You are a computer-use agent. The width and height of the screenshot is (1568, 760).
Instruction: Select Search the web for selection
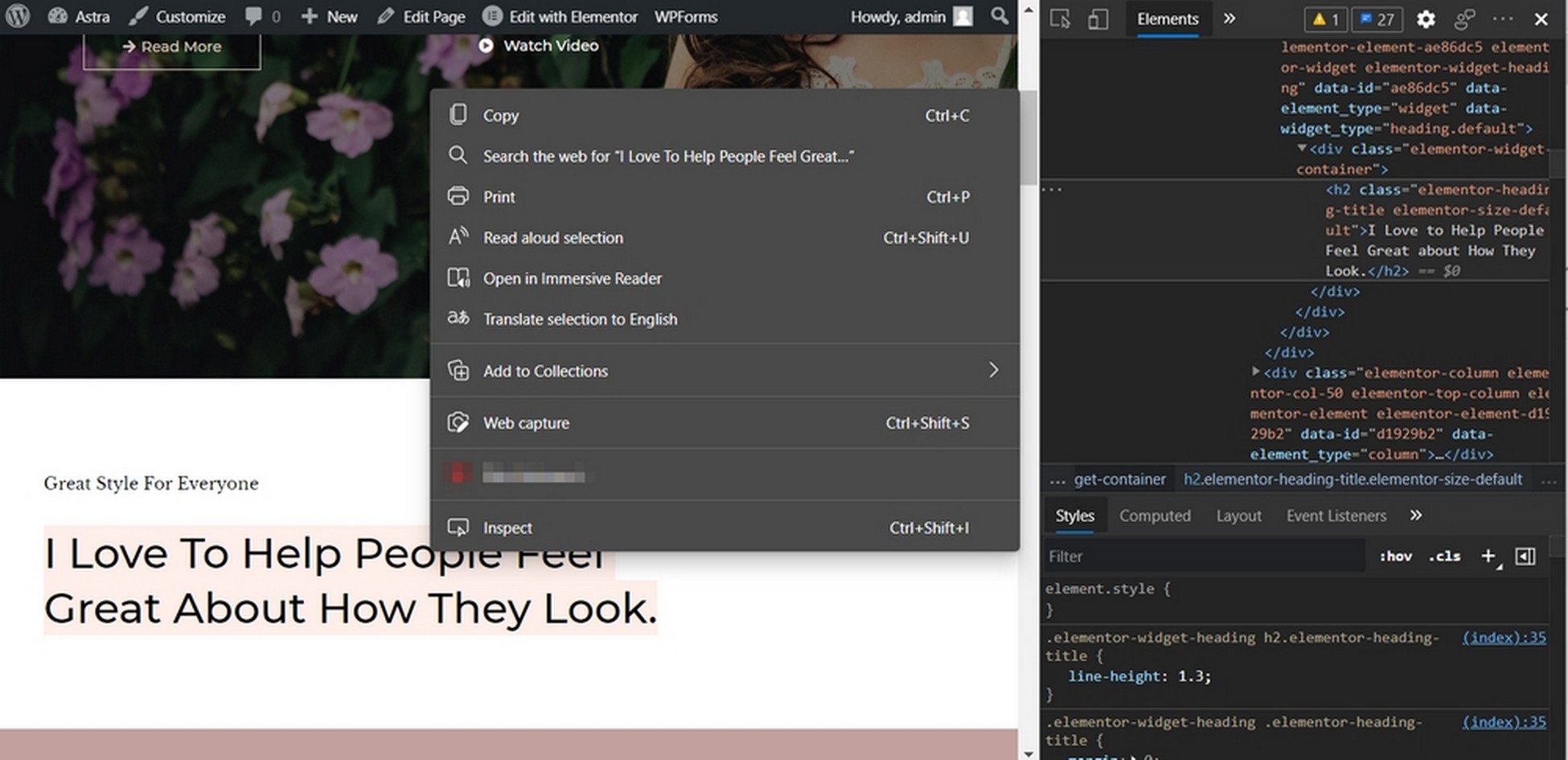tap(725, 156)
